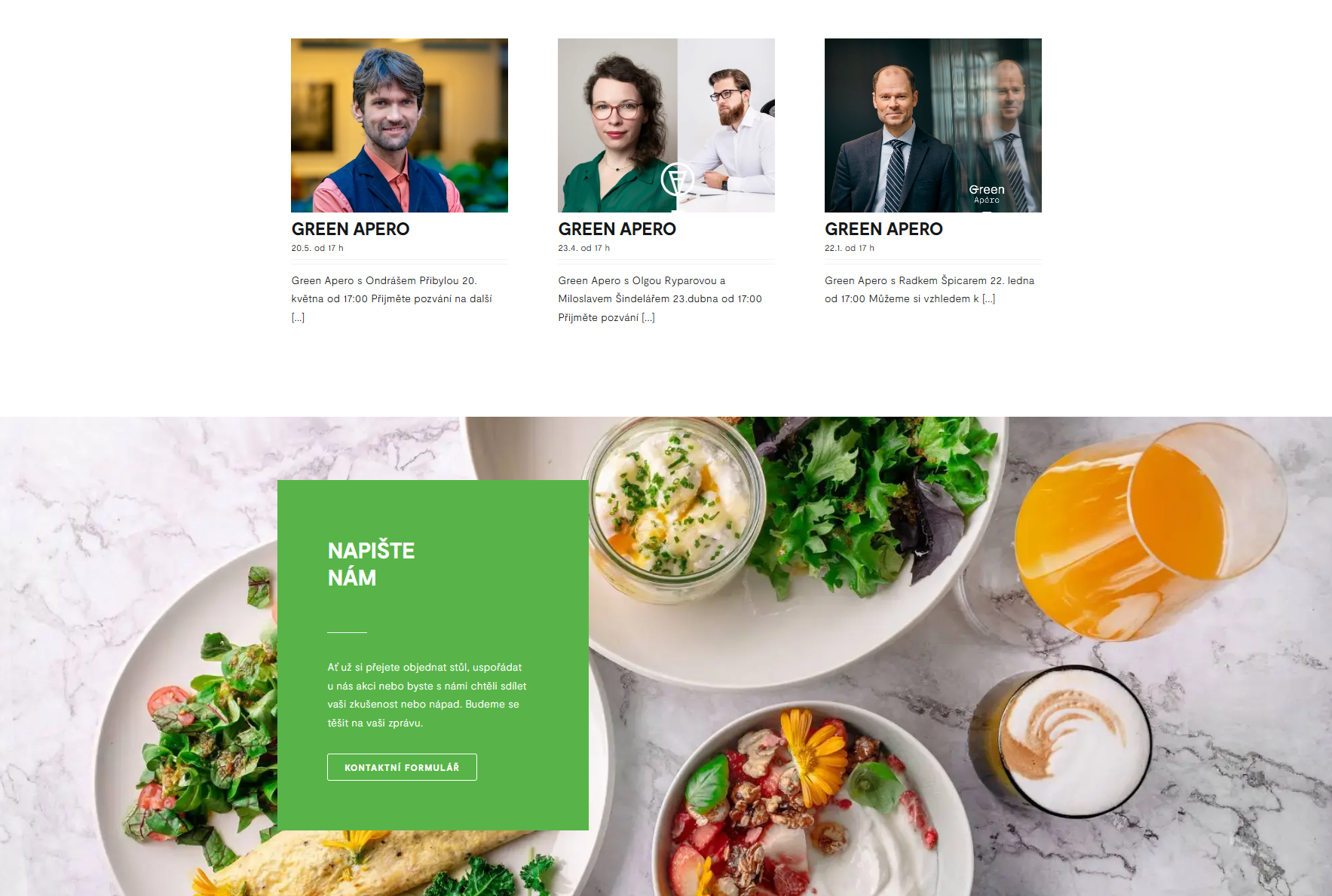1332x896 pixels.
Task: Click the 22.1. od 17 h date
Action: tap(850, 248)
